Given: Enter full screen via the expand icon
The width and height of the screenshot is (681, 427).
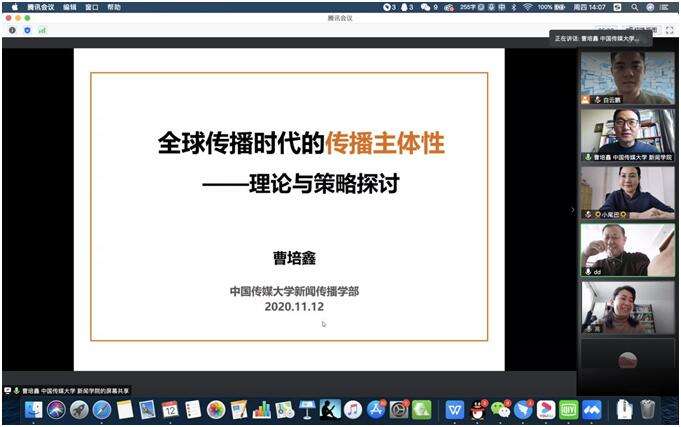Looking at the screenshot, I should (669, 30).
